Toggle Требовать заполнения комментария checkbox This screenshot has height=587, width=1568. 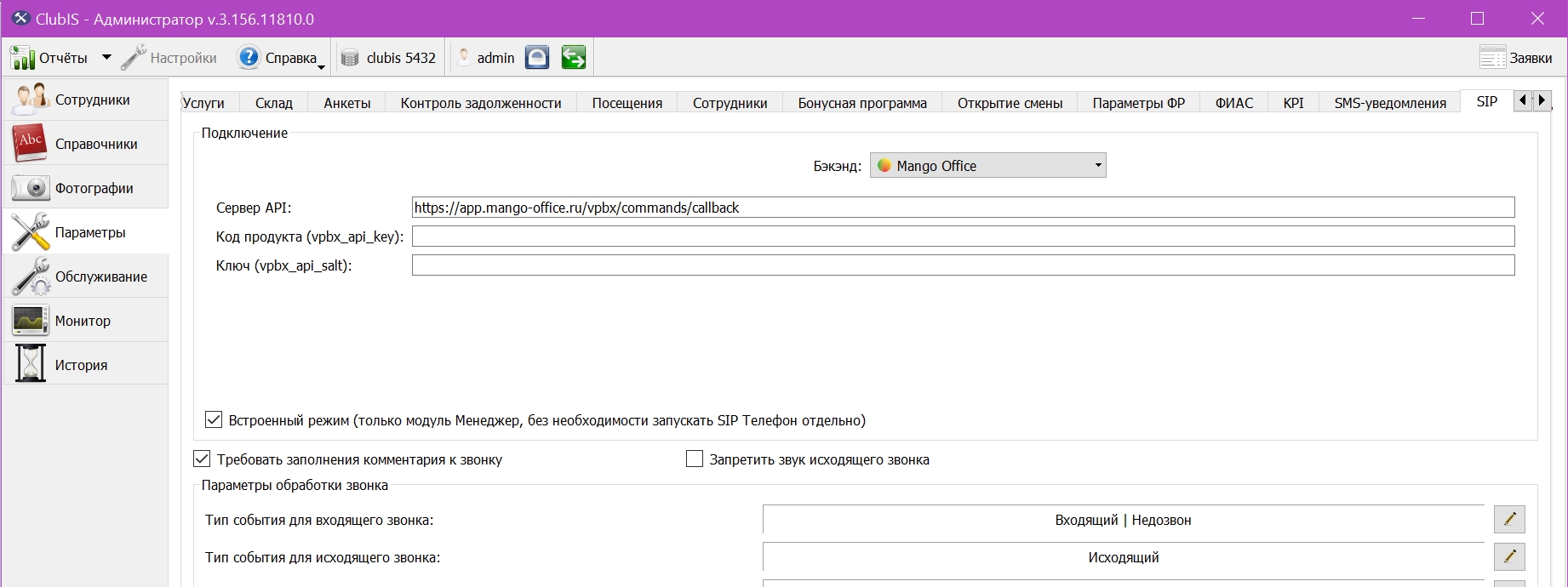pyautogui.click(x=202, y=459)
